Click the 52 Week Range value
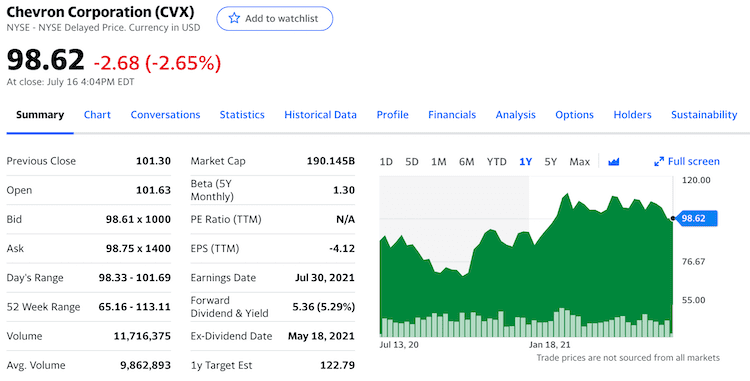Screen dimensions: 750x381 (135, 307)
